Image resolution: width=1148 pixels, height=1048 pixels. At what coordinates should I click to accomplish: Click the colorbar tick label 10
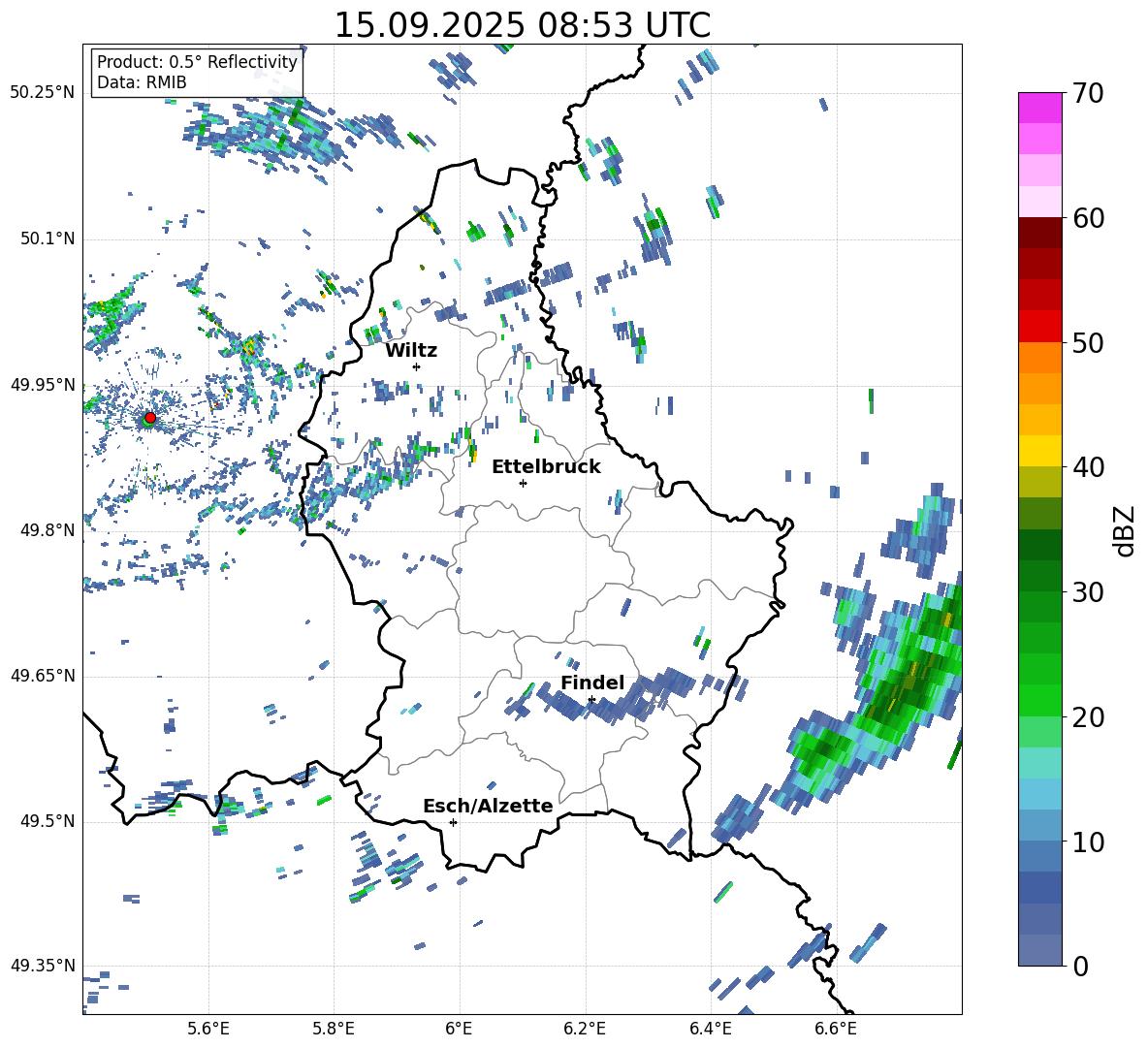(1088, 842)
